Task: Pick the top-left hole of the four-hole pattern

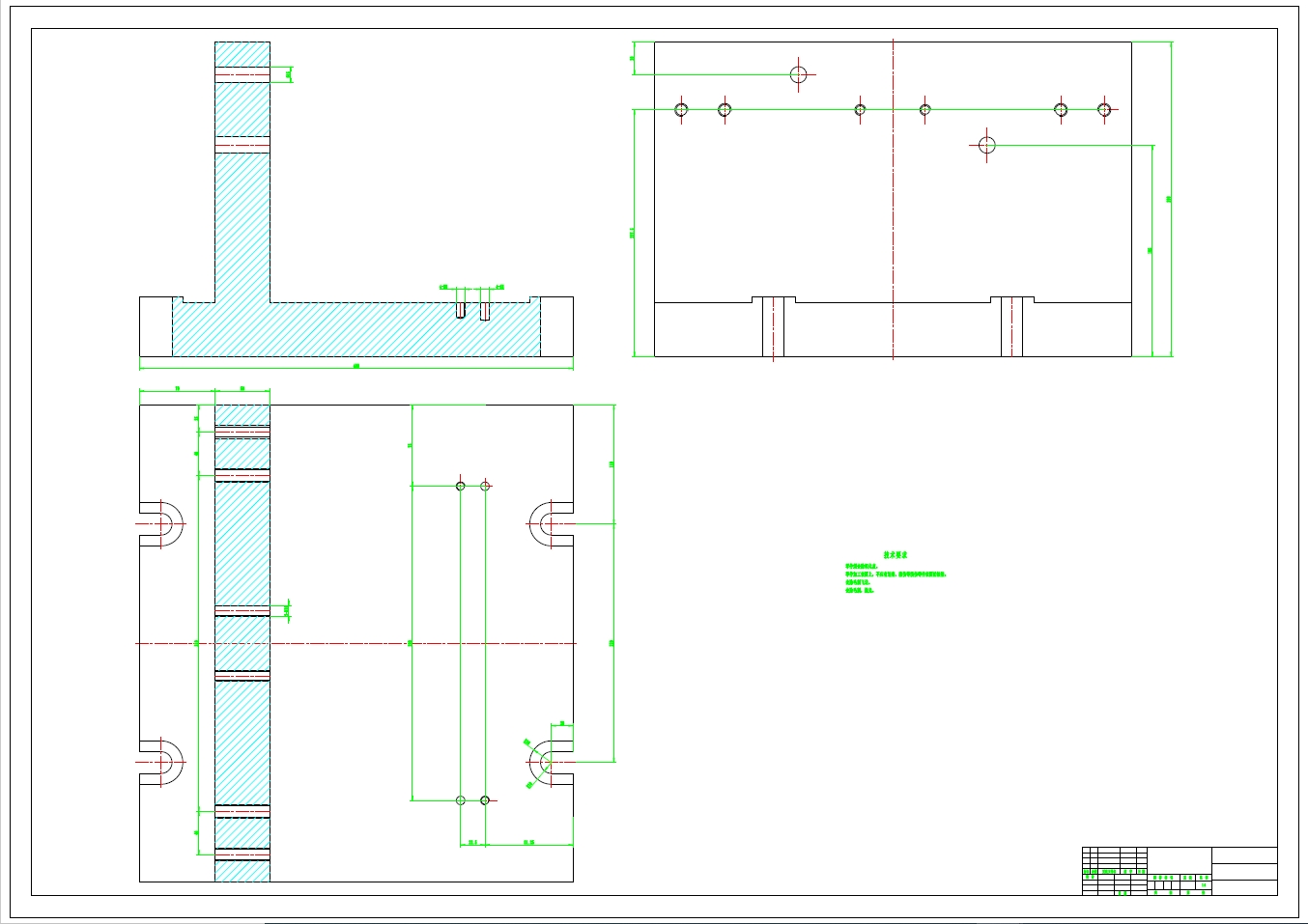Action: [461, 486]
